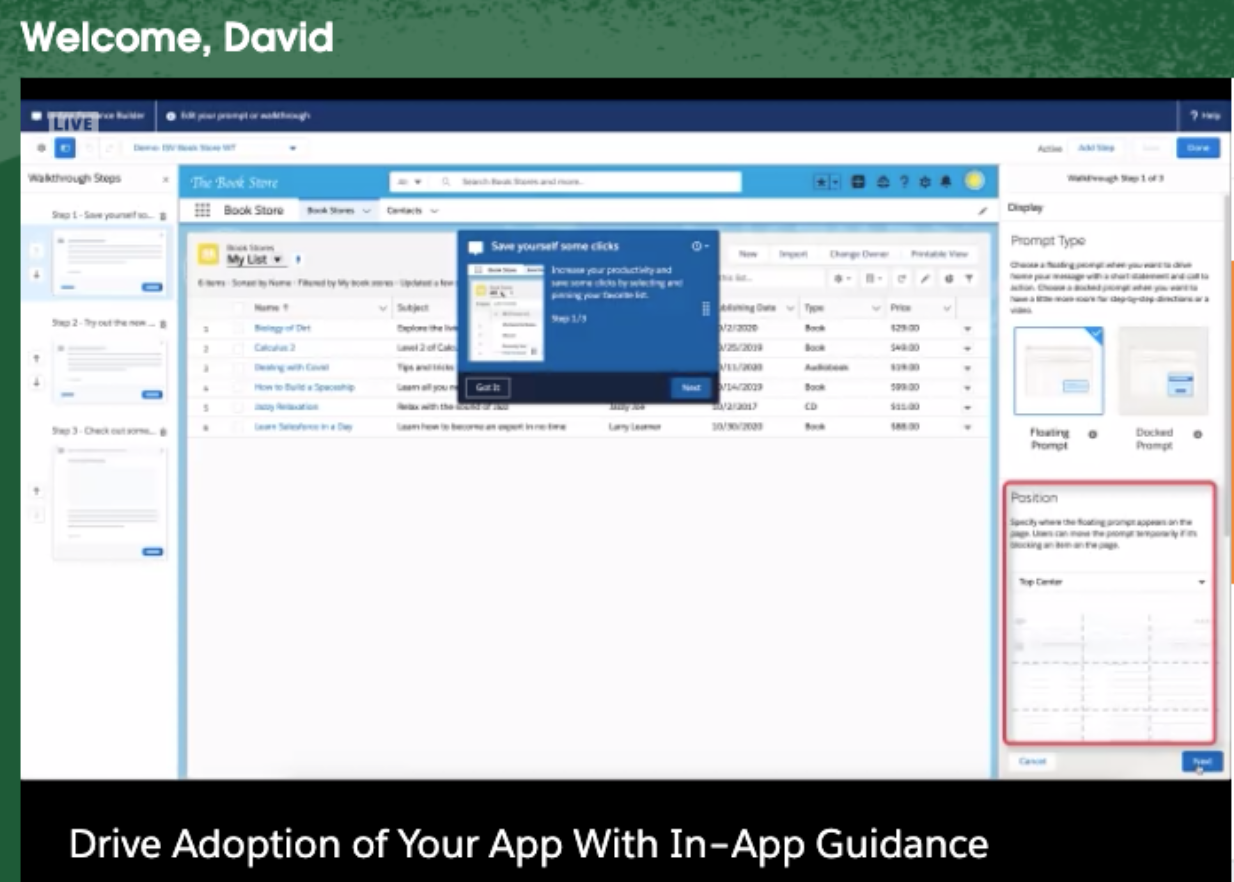Show info for Floating Prompt

coord(1092,435)
